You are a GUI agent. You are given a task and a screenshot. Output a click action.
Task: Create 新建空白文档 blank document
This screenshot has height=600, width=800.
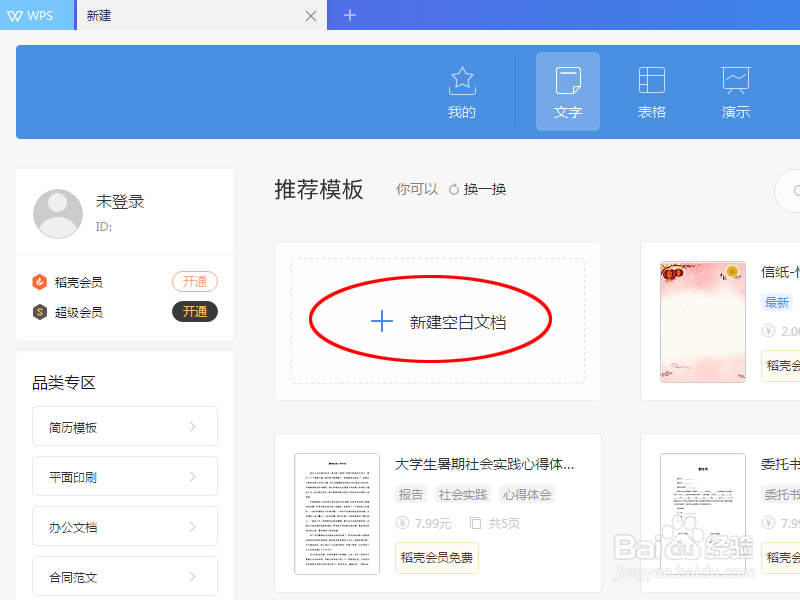click(438, 321)
